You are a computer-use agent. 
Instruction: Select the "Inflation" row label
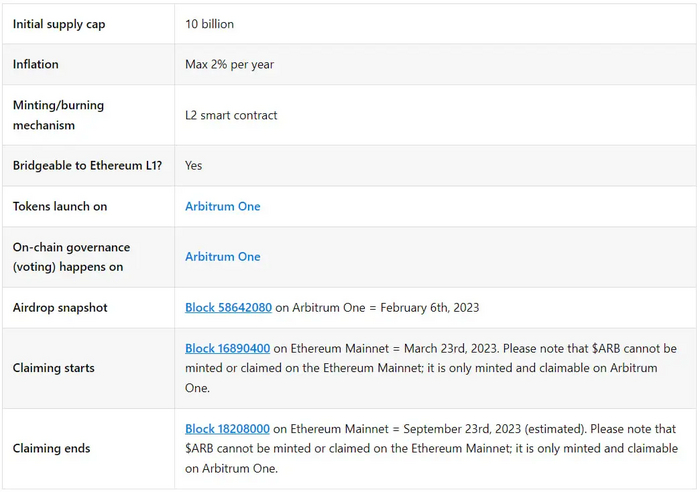[36, 65]
